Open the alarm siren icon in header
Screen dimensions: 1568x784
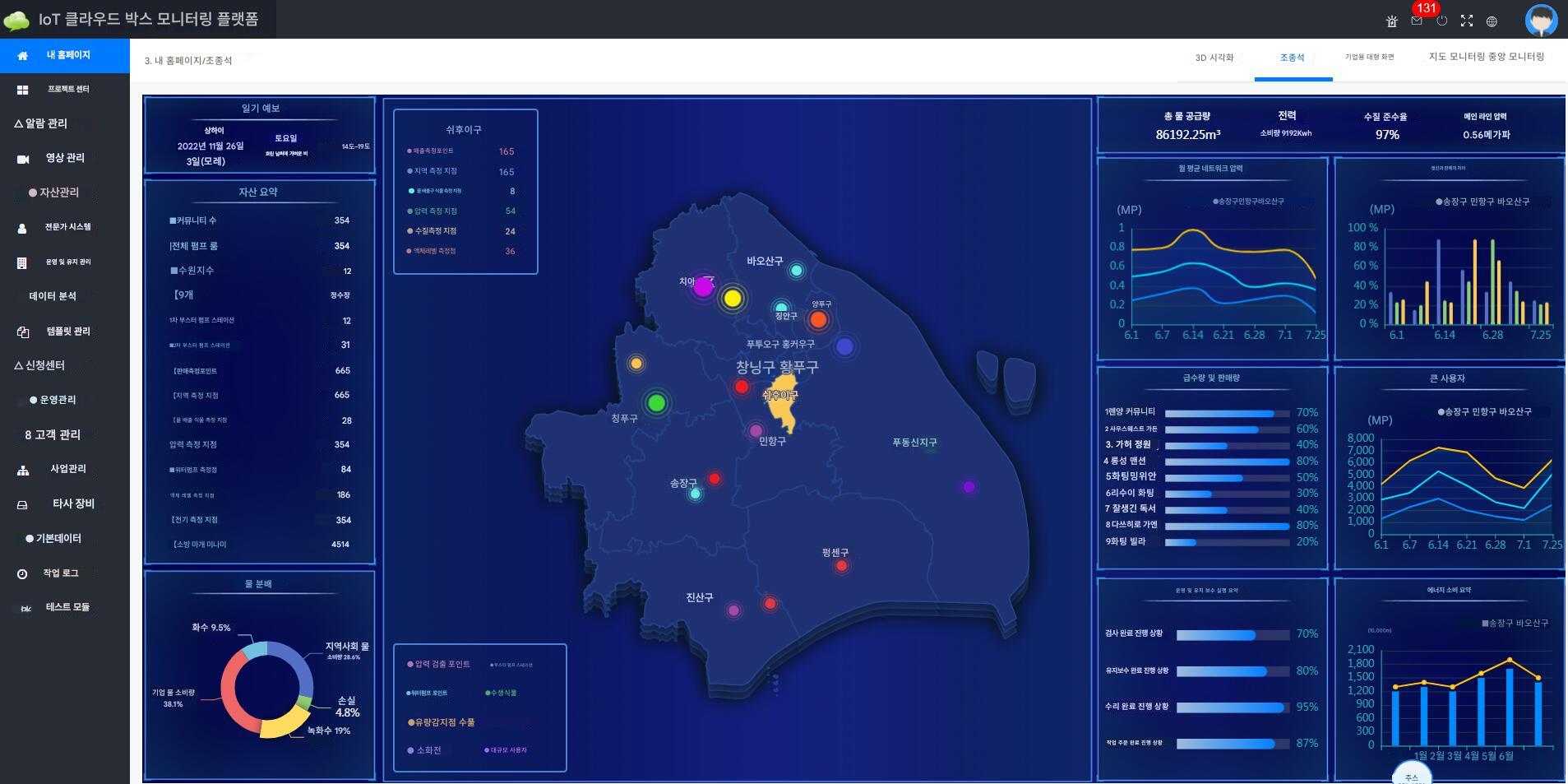pos(1391,21)
